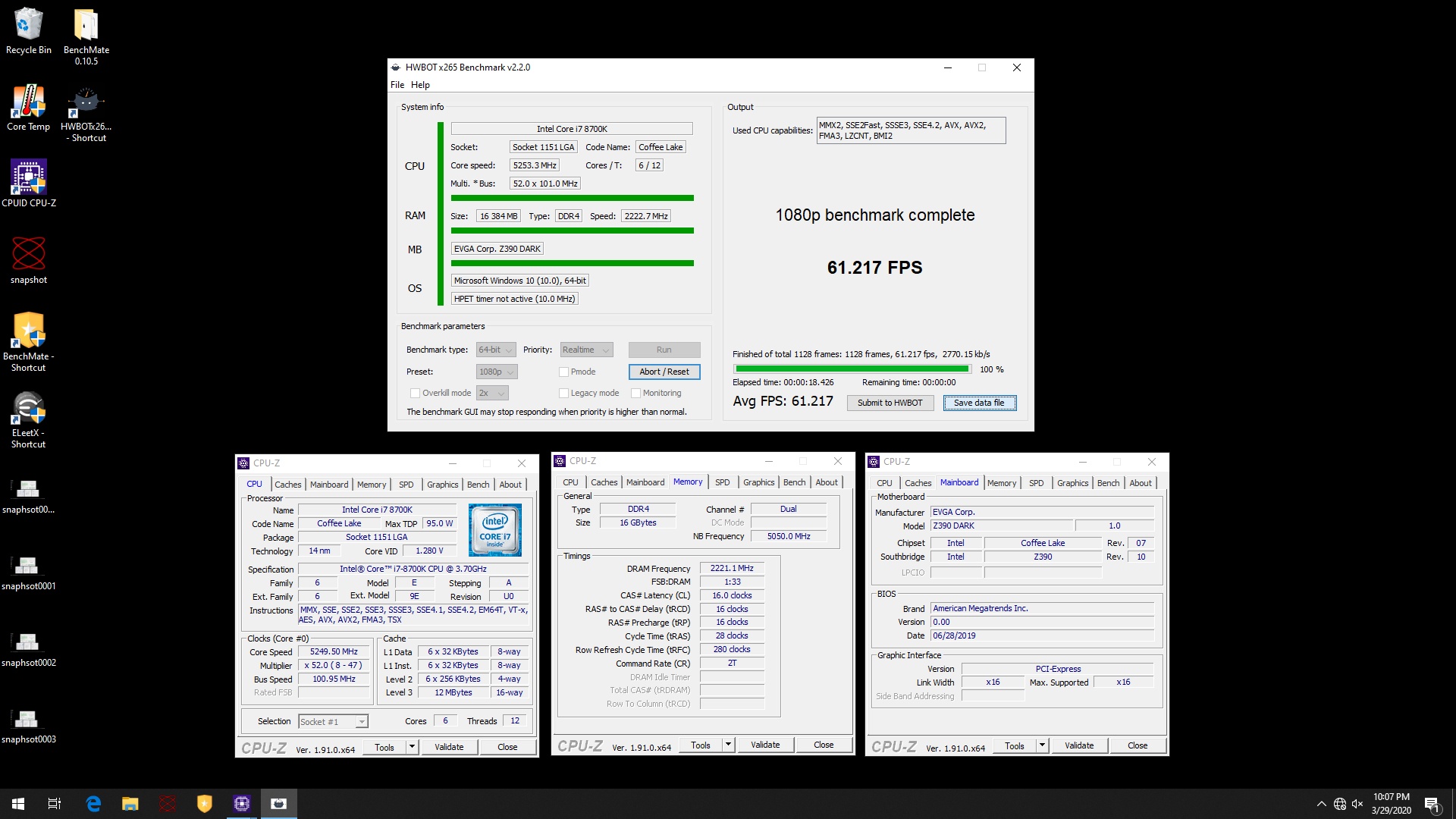Screen dimensions: 1456x819
Task: Open the Recycle Bin desktop icon
Action: click(x=29, y=31)
